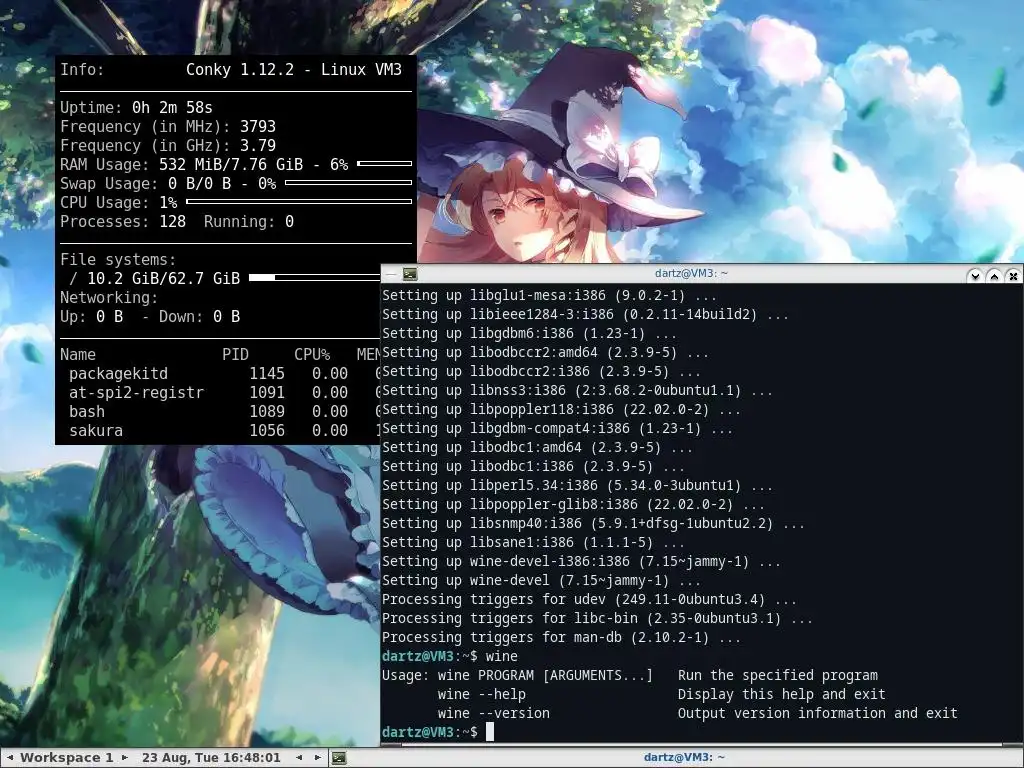
Task: Click the line Setting up libgdbm-compat4:i386
Action: click(x=557, y=428)
